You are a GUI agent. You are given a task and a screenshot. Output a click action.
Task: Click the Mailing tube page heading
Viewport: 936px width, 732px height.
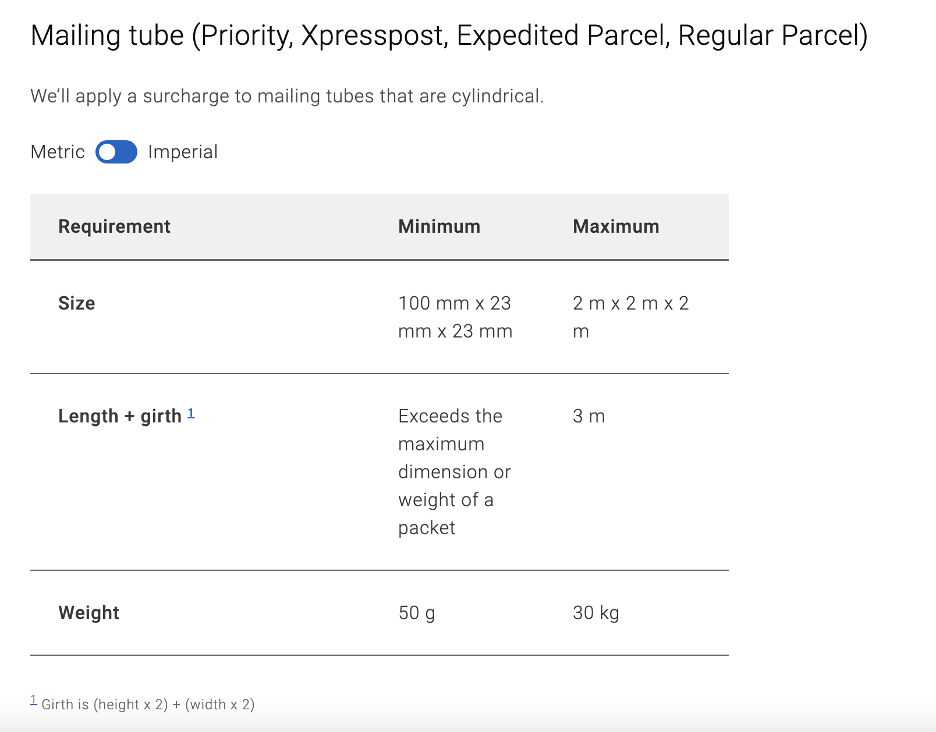point(449,37)
